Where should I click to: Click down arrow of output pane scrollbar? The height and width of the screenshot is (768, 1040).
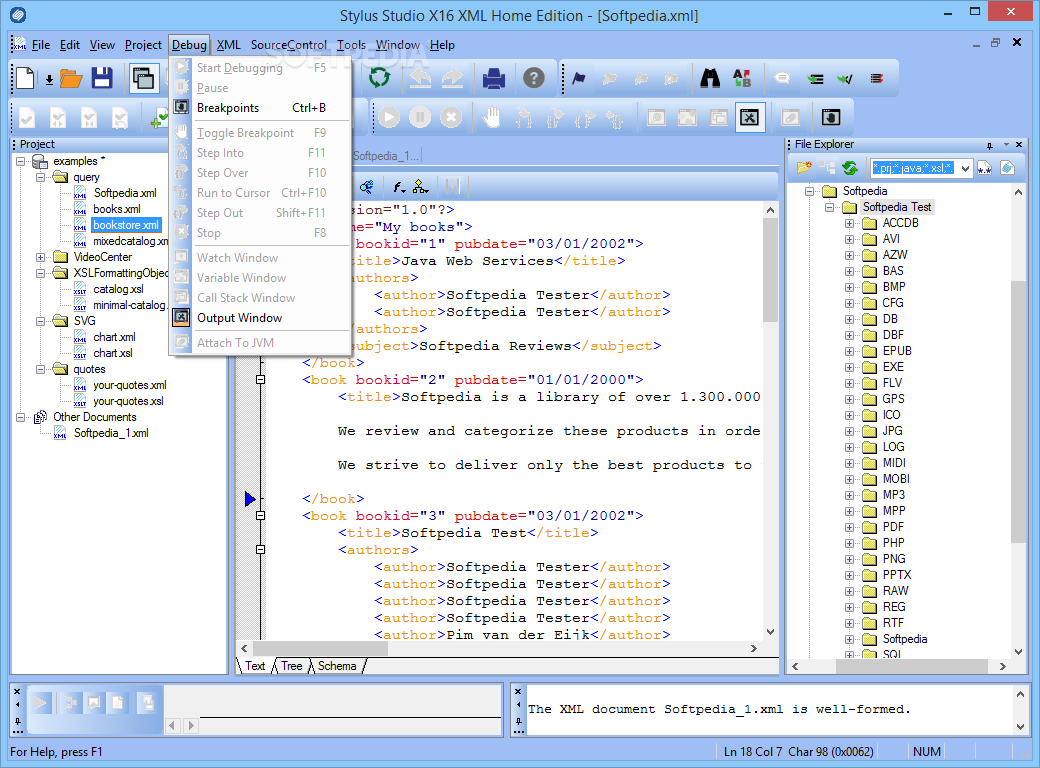pos(1021,726)
